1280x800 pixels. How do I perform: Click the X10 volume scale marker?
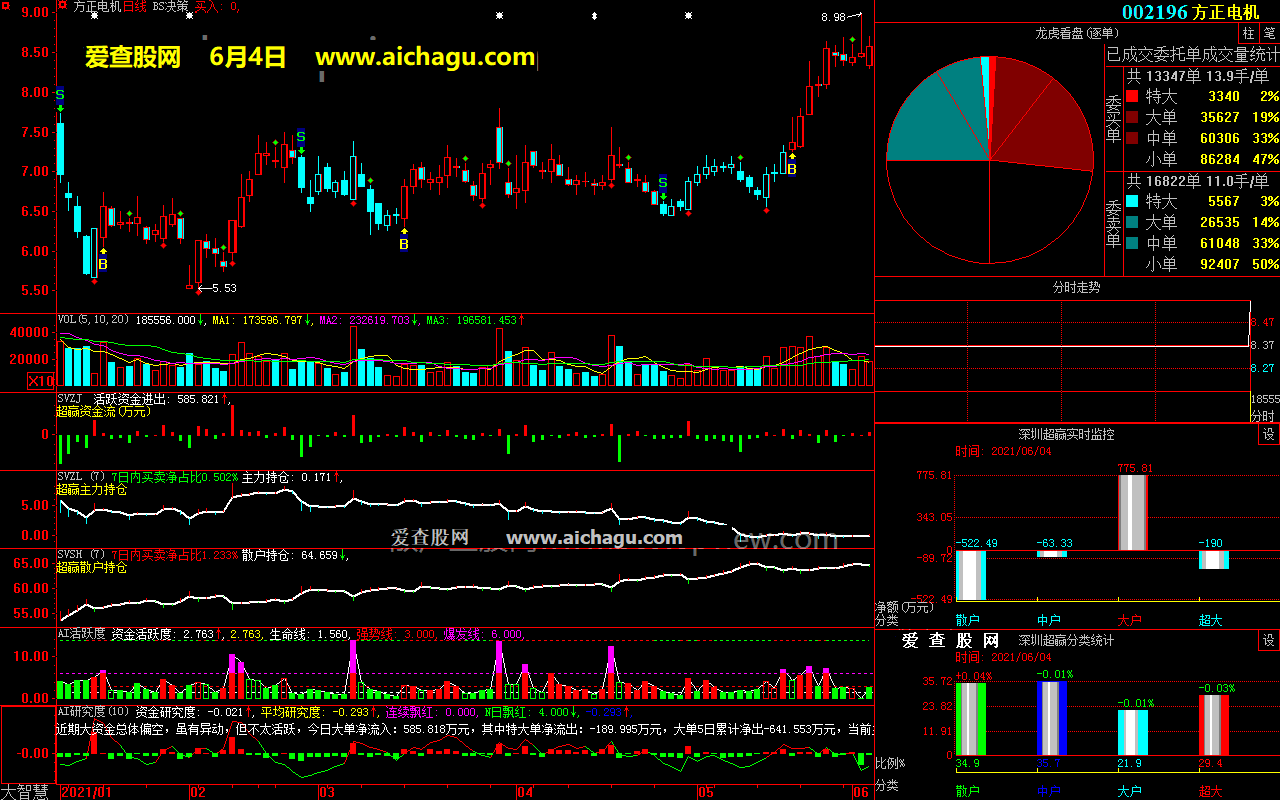41,381
